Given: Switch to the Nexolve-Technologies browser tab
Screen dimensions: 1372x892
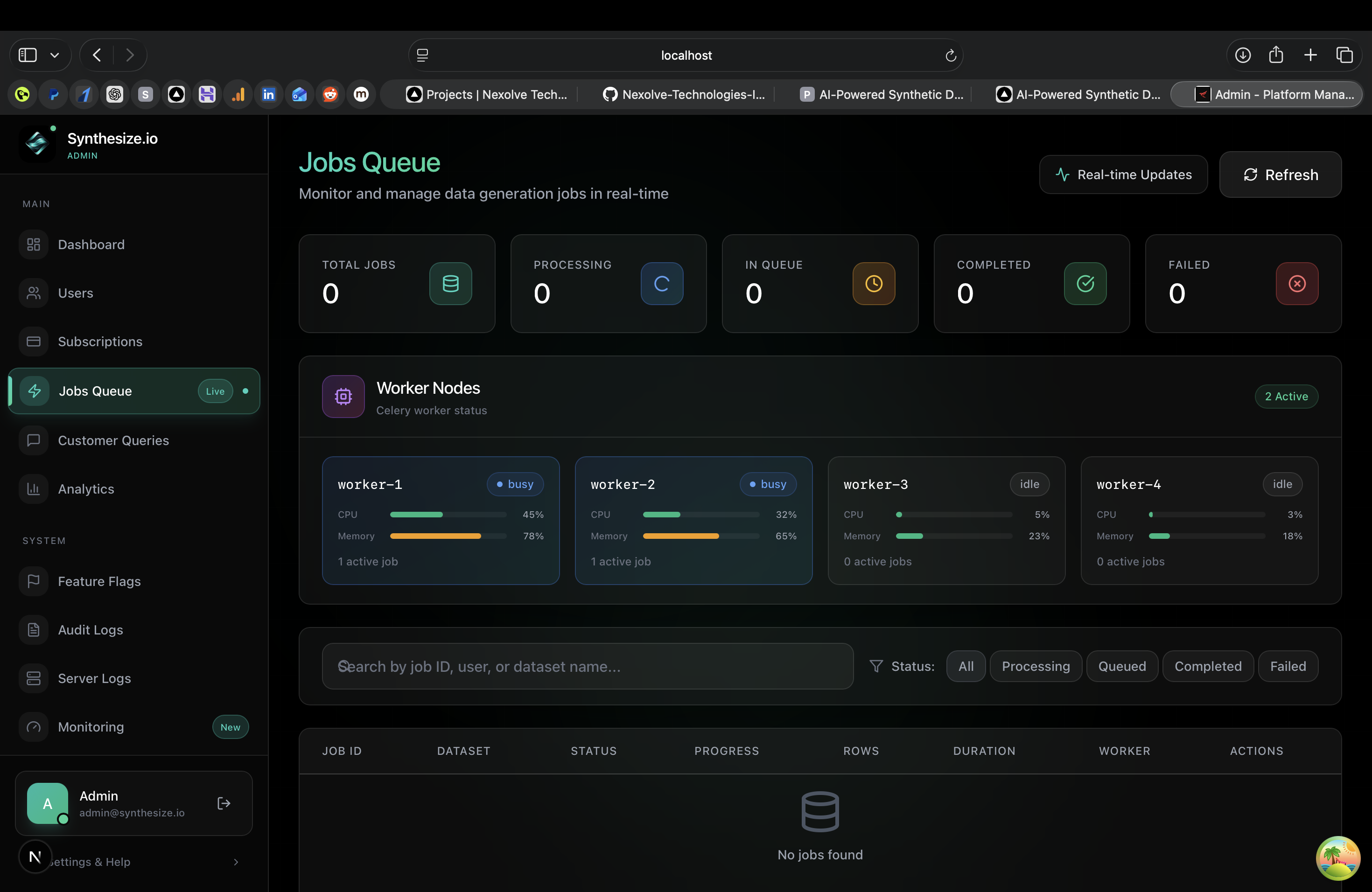Looking at the screenshot, I should click(x=684, y=94).
